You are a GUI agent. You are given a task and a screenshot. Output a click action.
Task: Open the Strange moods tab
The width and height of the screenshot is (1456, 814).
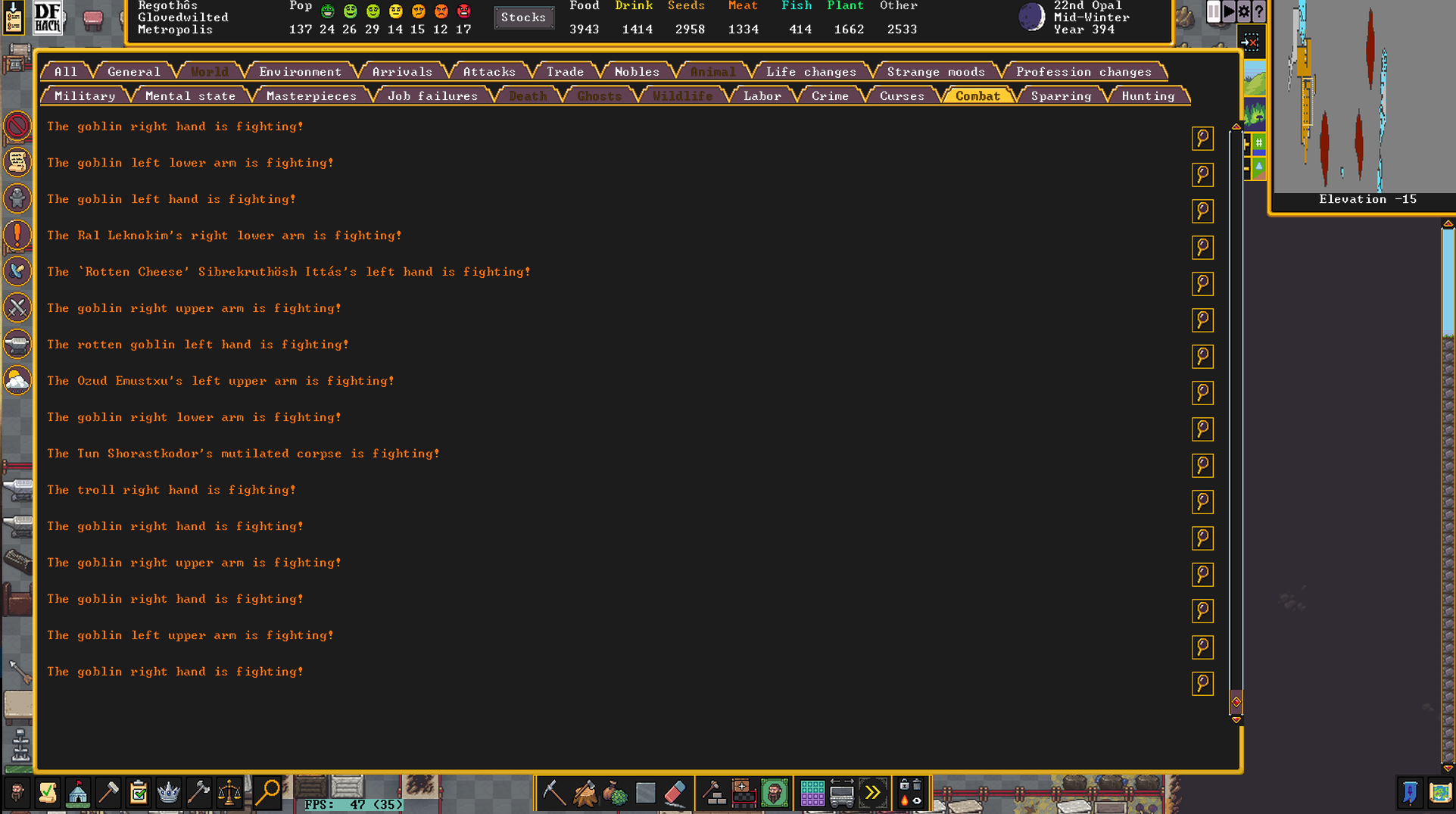[x=936, y=71]
